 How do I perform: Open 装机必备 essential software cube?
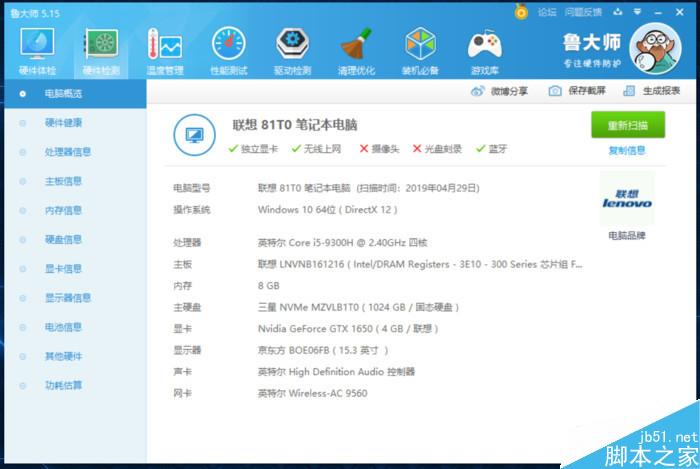[x=420, y=51]
